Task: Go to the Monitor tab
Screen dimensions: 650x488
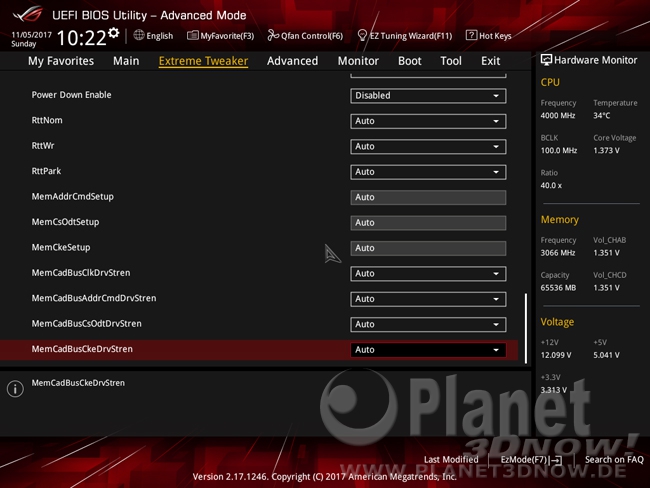Action: [x=358, y=61]
